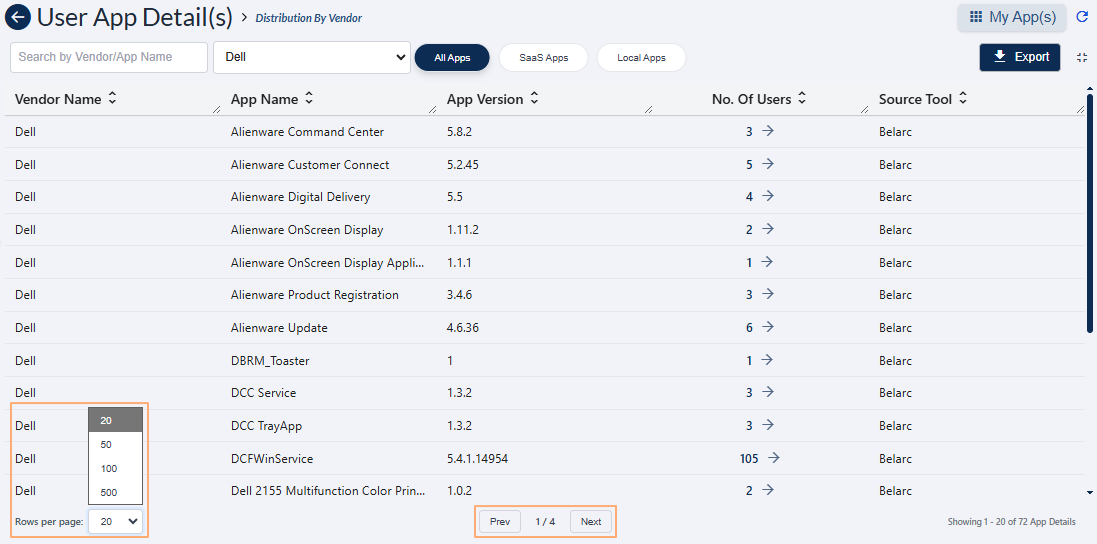The height and width of the screenshot is (544, 1097).
Task: Click Belarc in Alienware Command Center row
Action: pyautogui.click(x=896, y=132)
